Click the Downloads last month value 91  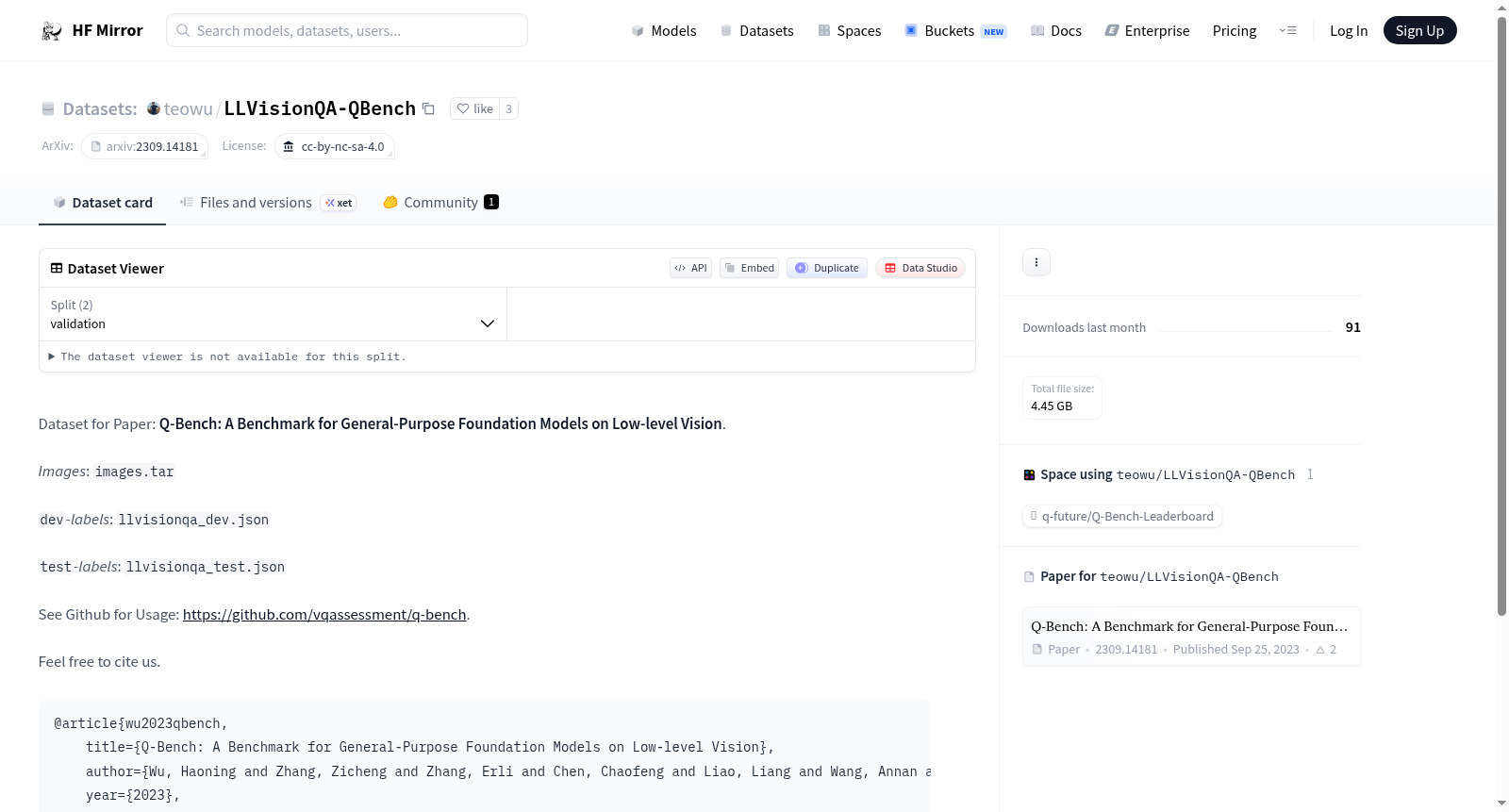pyautogui.click(x=1352, y=327)
